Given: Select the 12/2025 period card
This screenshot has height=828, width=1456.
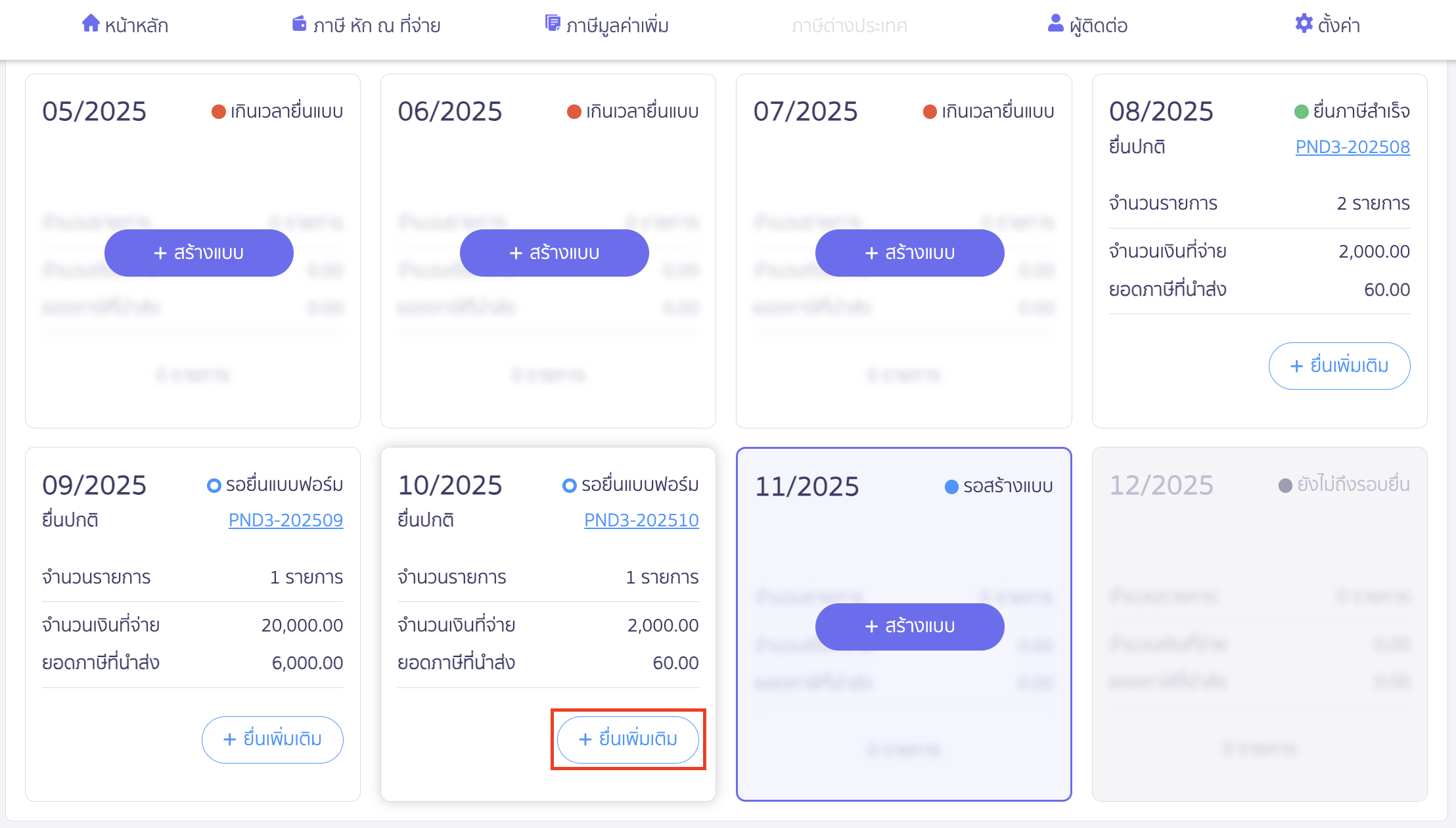Looking at the screenshot, I should (1259, 624).
